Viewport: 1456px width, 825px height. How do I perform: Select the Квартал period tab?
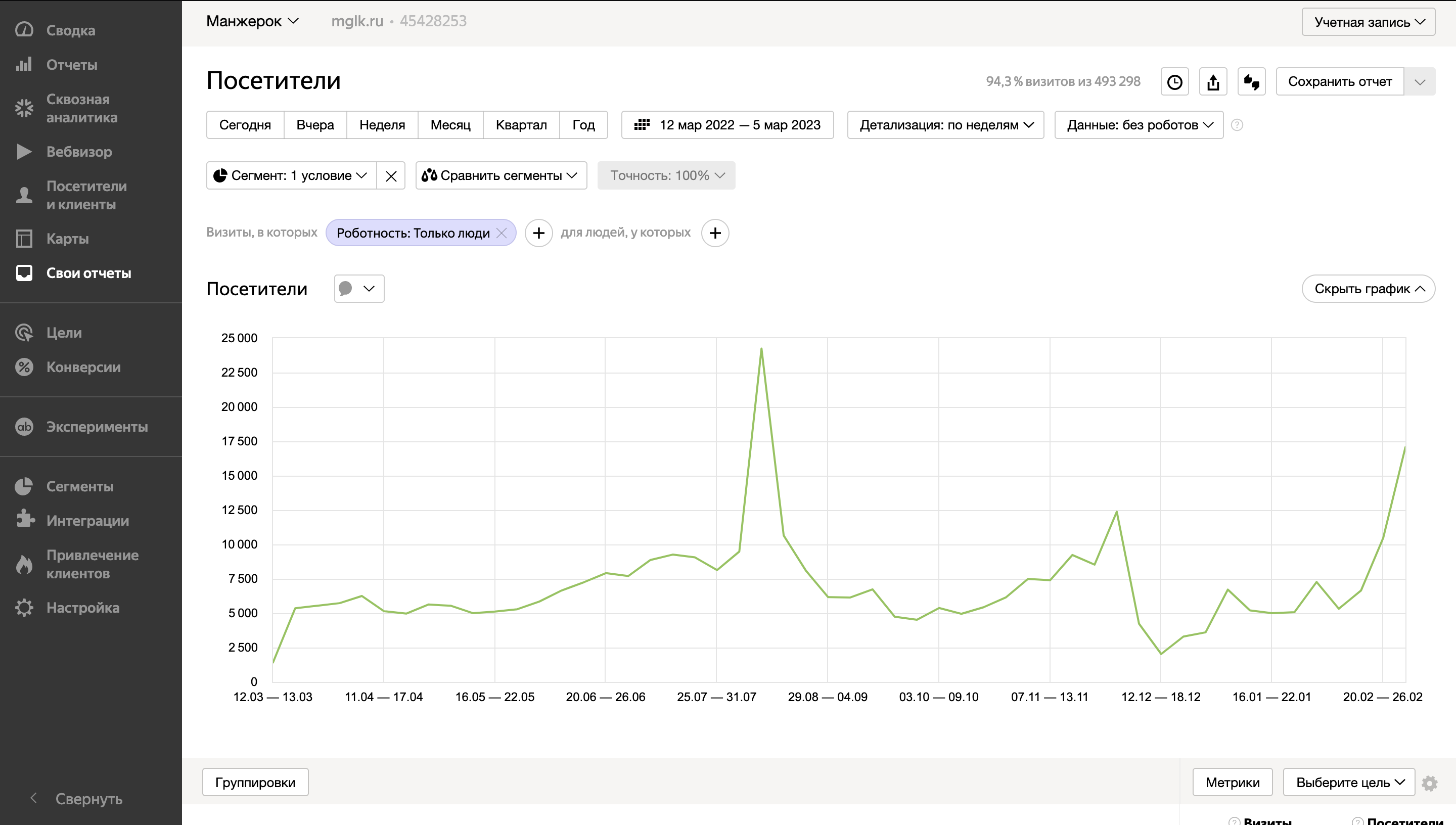tap(521, 125)
